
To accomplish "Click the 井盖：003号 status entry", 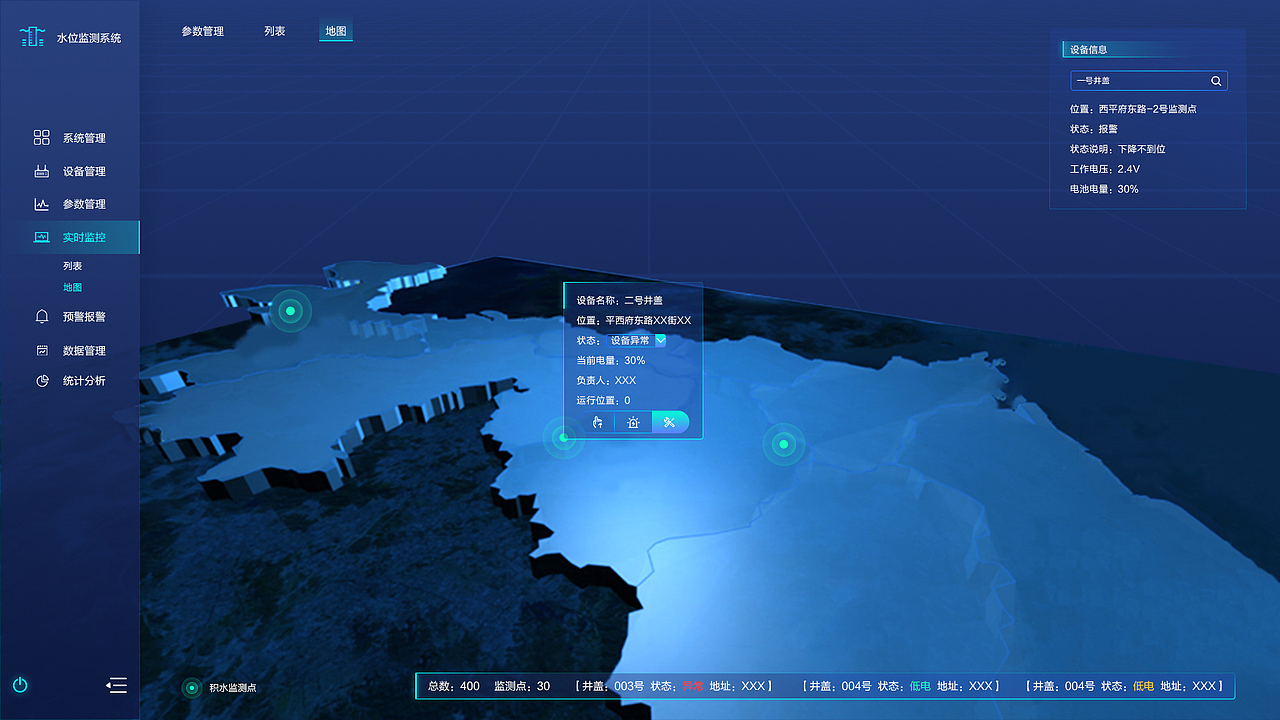I will 674,686.
